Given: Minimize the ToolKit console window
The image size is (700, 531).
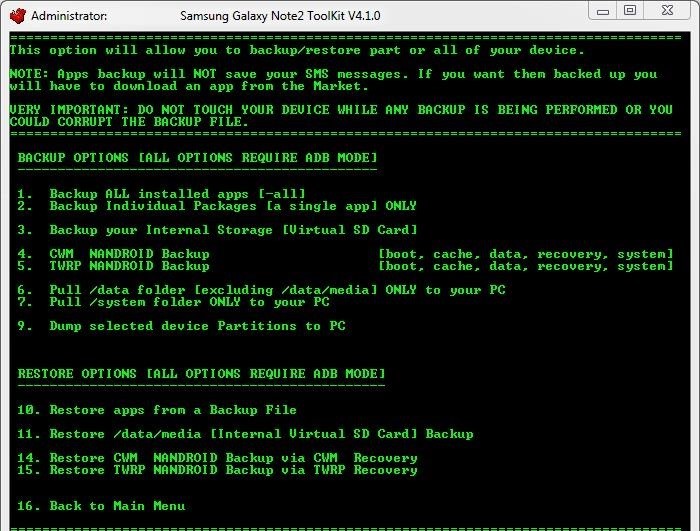Looking at the screenshot, I should click(603, 11).
